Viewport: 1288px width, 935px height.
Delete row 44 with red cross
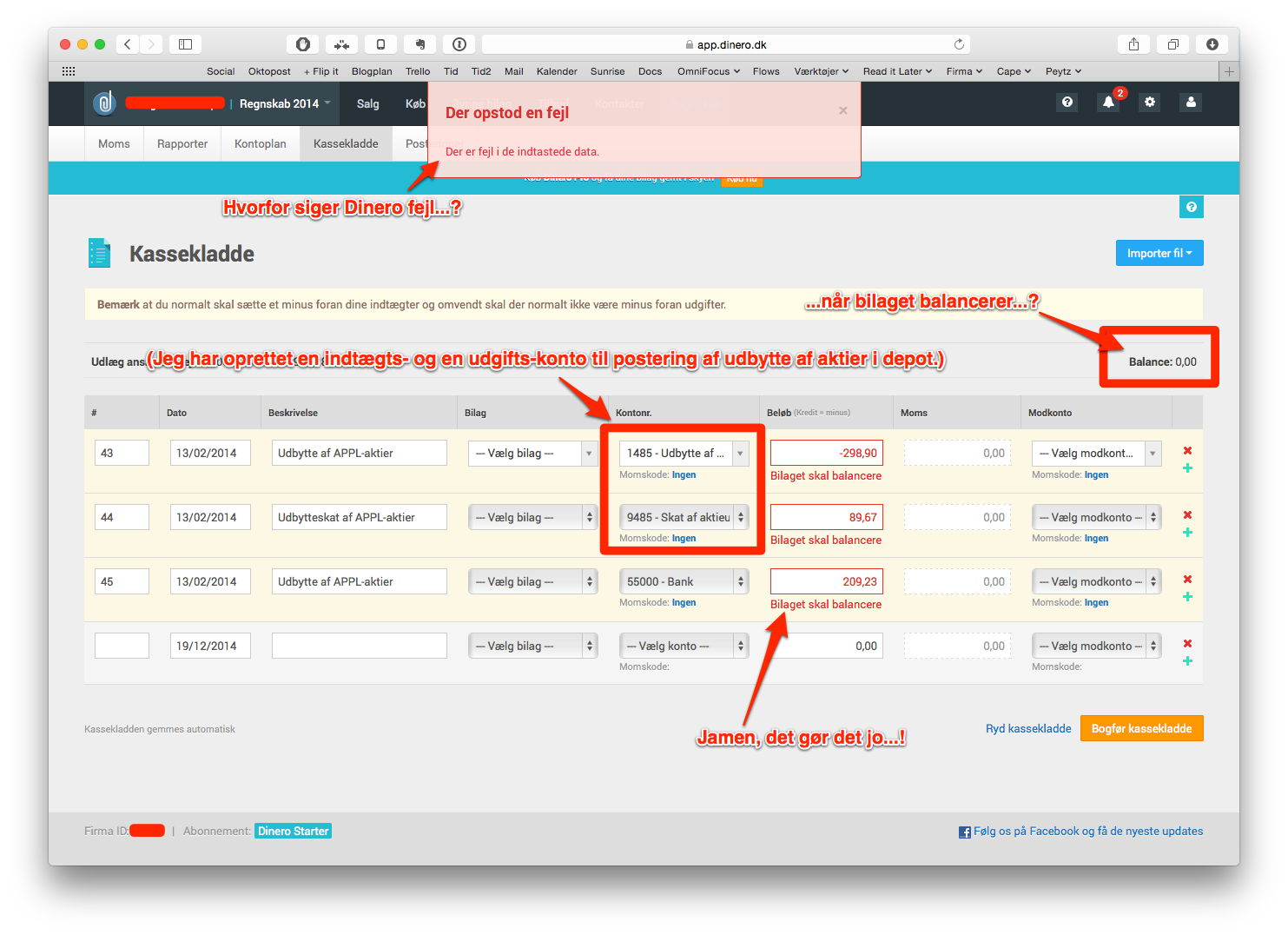pyautogui.click(x=1187, y=514)
